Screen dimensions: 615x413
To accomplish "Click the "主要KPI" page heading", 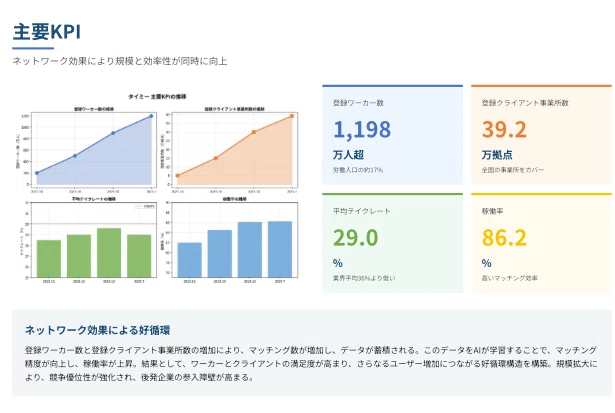I will [x=47, y=32].
